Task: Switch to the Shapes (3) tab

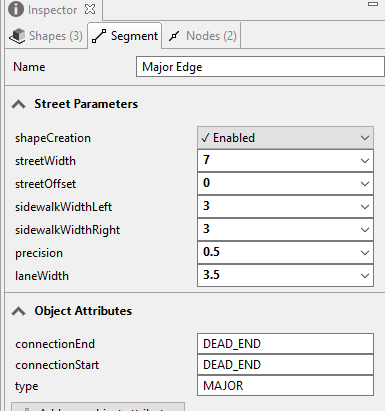Action: coord(46,36)
